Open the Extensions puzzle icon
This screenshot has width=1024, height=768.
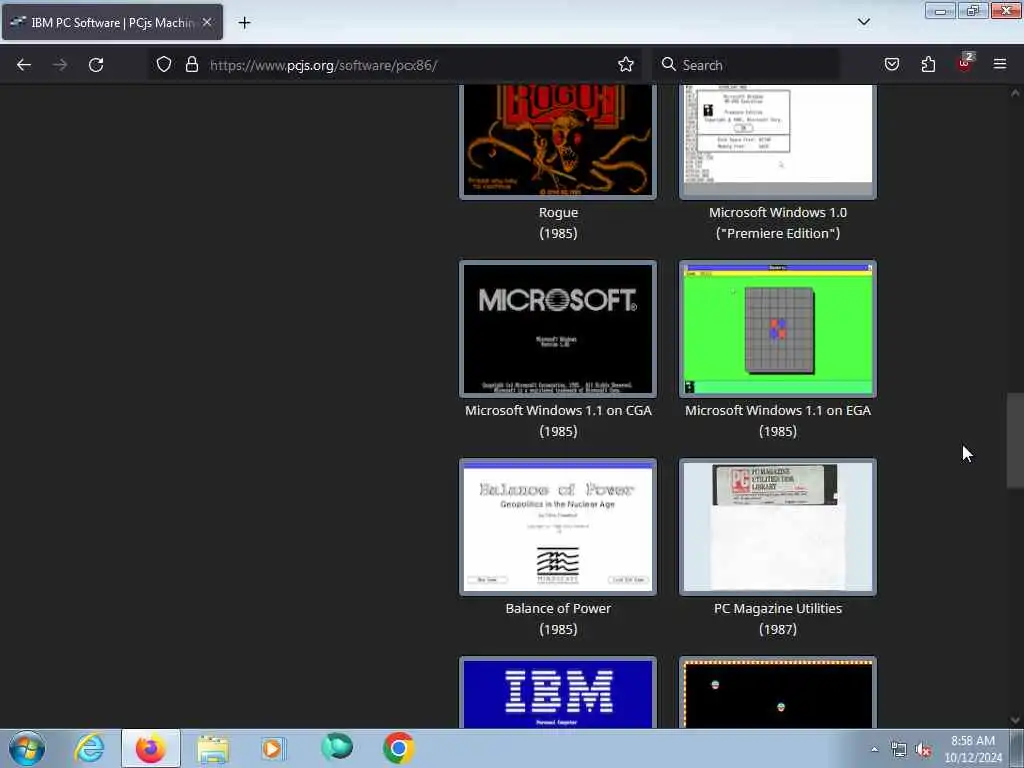tap(928, 64)
